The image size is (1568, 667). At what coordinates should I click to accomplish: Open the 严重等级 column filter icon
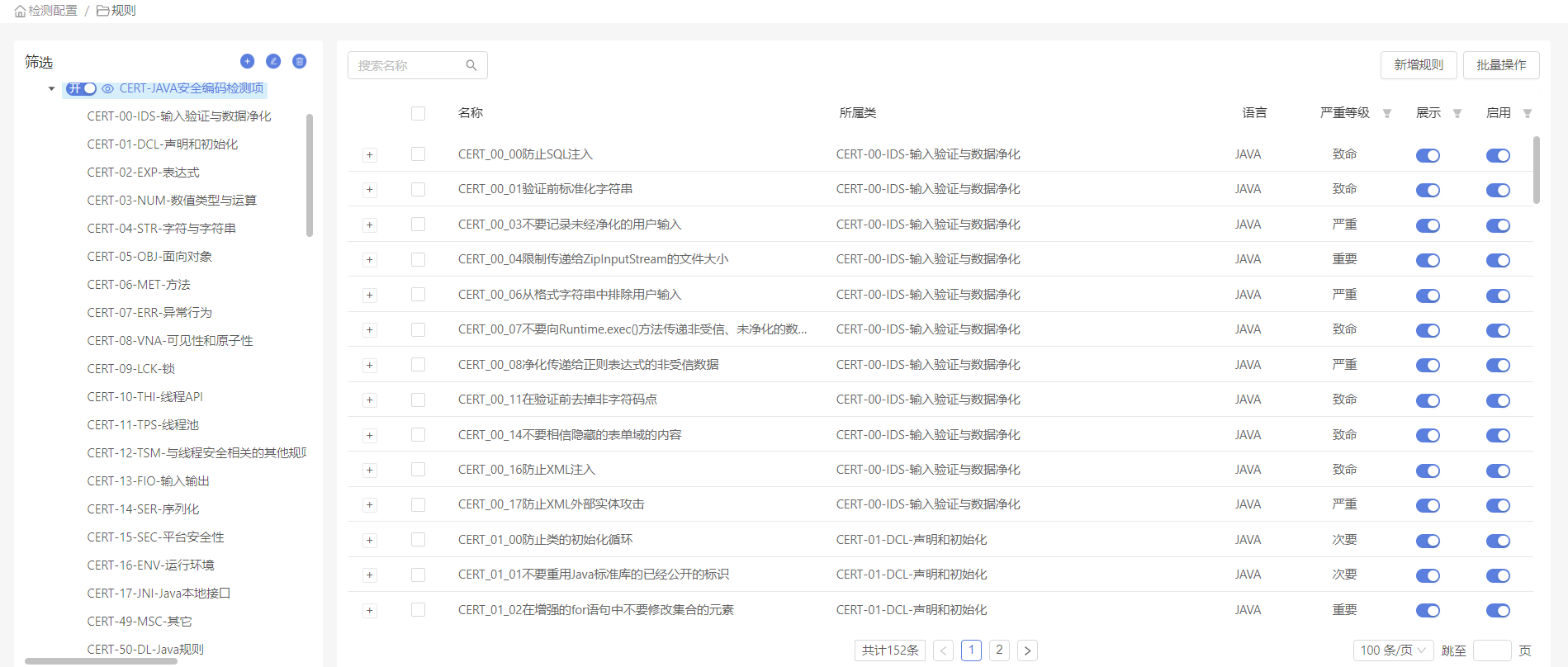click(1387, 113)
